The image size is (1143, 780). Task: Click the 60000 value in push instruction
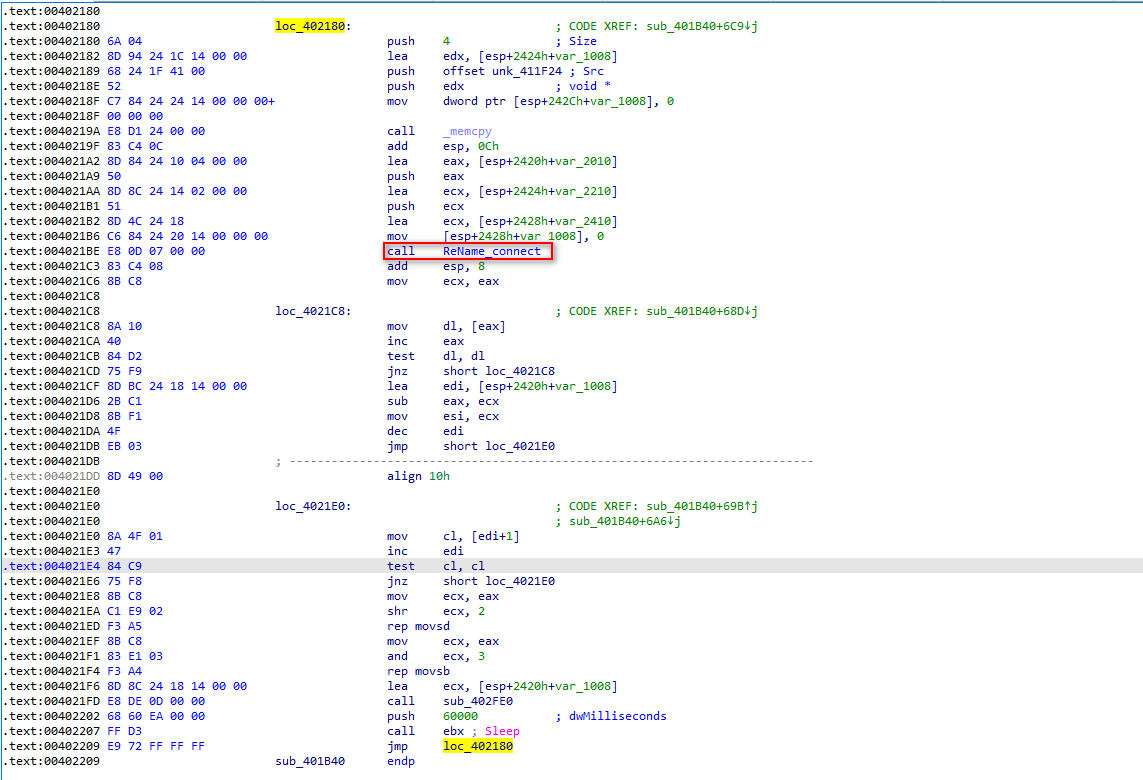click(461, 716)
